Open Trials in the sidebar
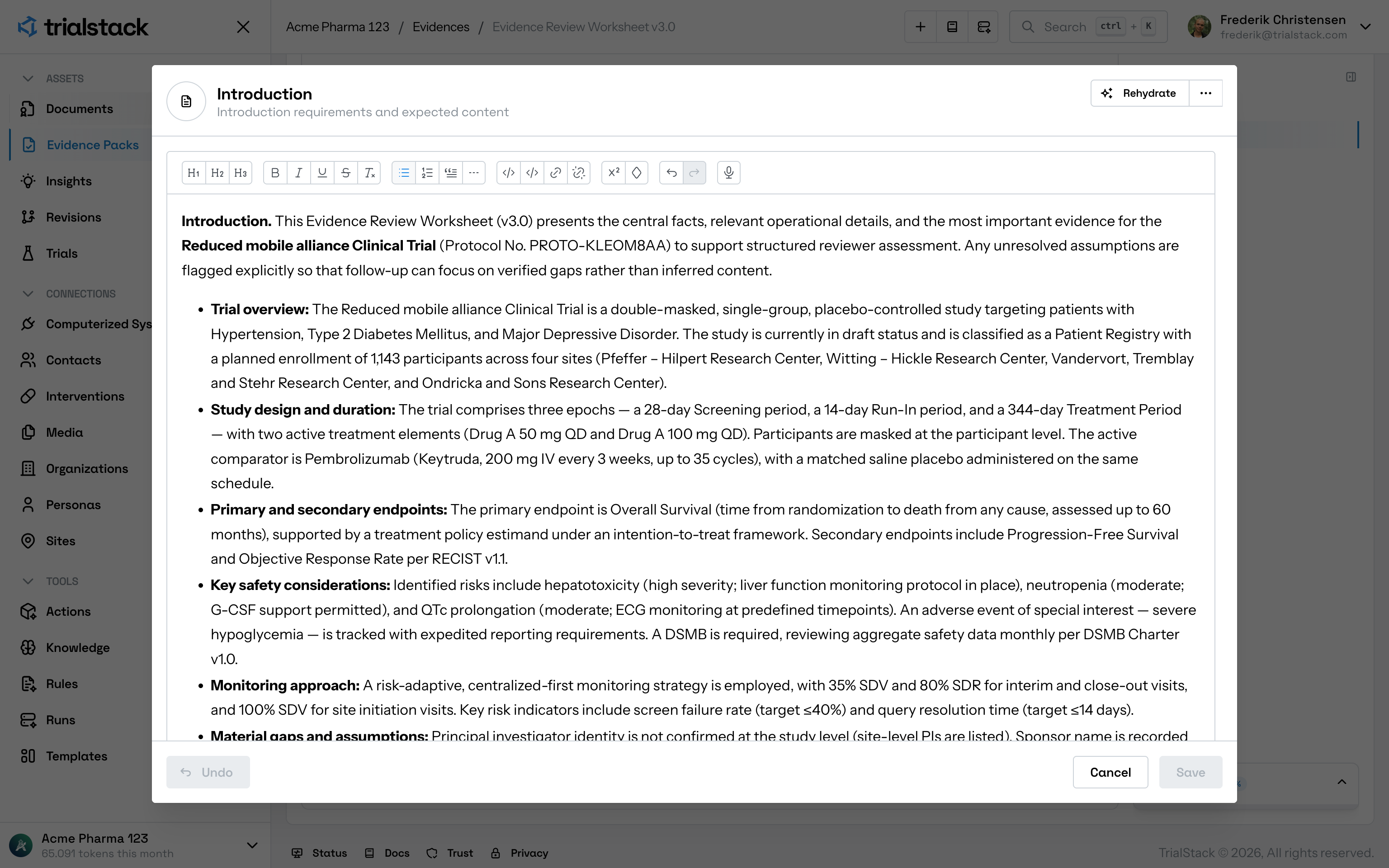Image resolution: width=1389 pixels, height=868 pixels. click(x=61, y=253)
